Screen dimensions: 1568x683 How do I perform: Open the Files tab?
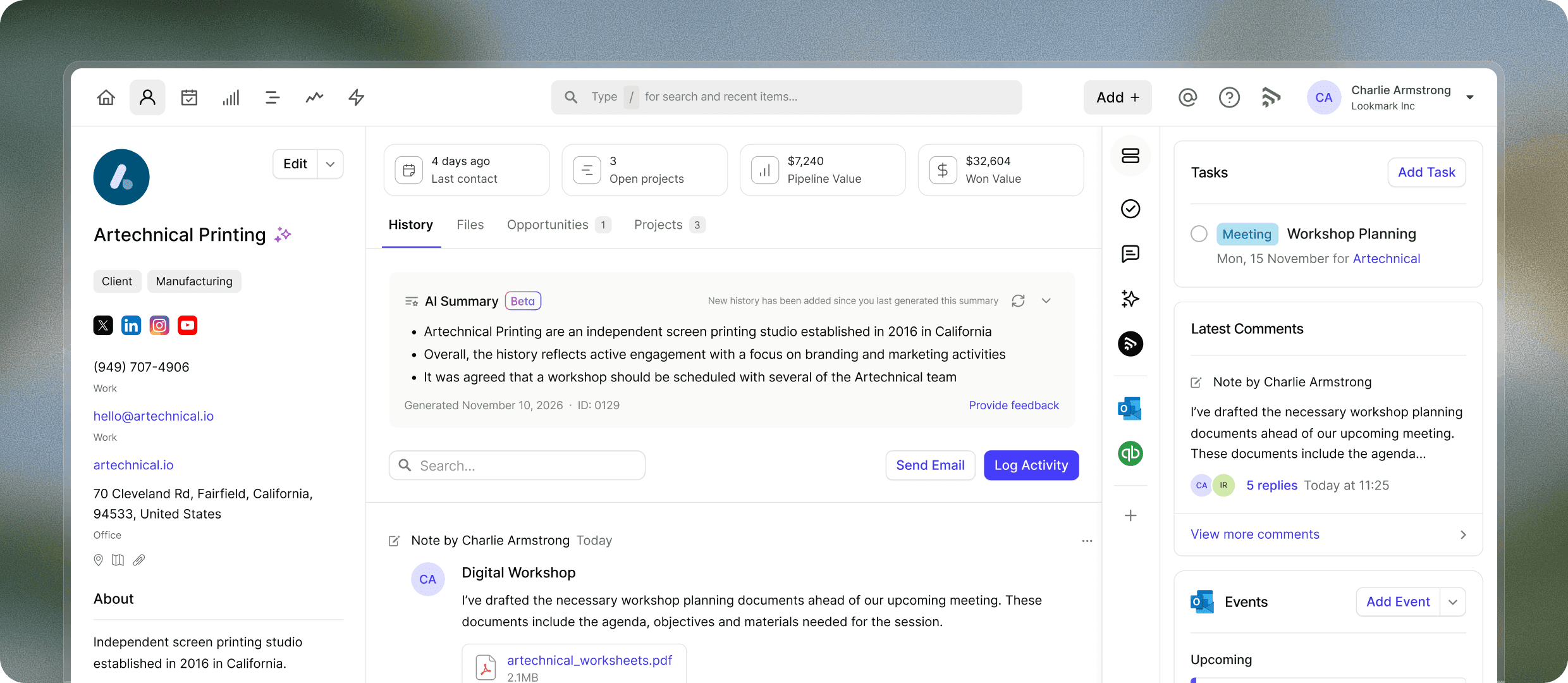(x=470, y=225)
